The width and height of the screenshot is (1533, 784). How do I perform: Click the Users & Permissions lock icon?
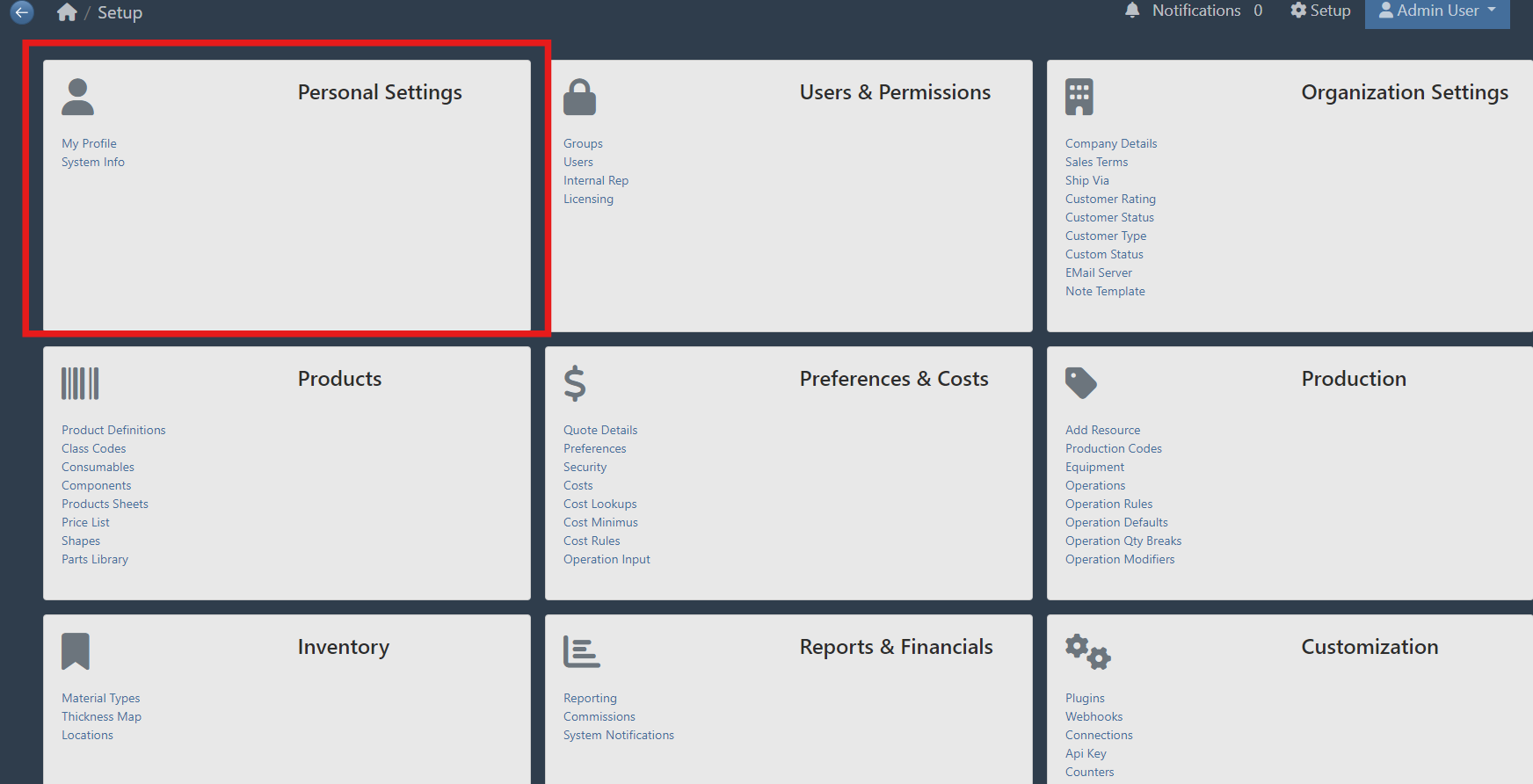[579, 97]
